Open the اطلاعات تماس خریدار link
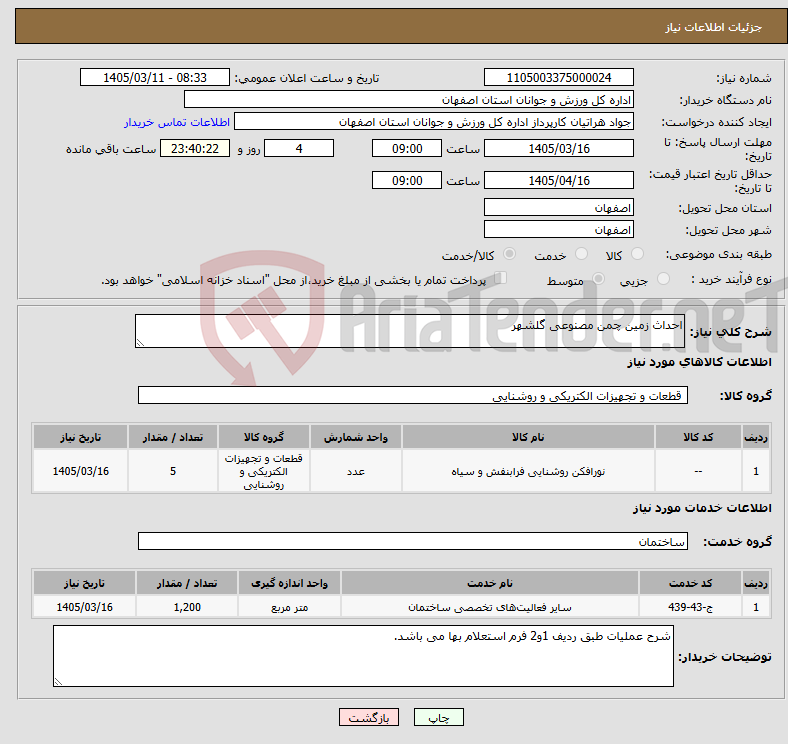Viewport: 788px width, 744px height. [x=177, y=122]
